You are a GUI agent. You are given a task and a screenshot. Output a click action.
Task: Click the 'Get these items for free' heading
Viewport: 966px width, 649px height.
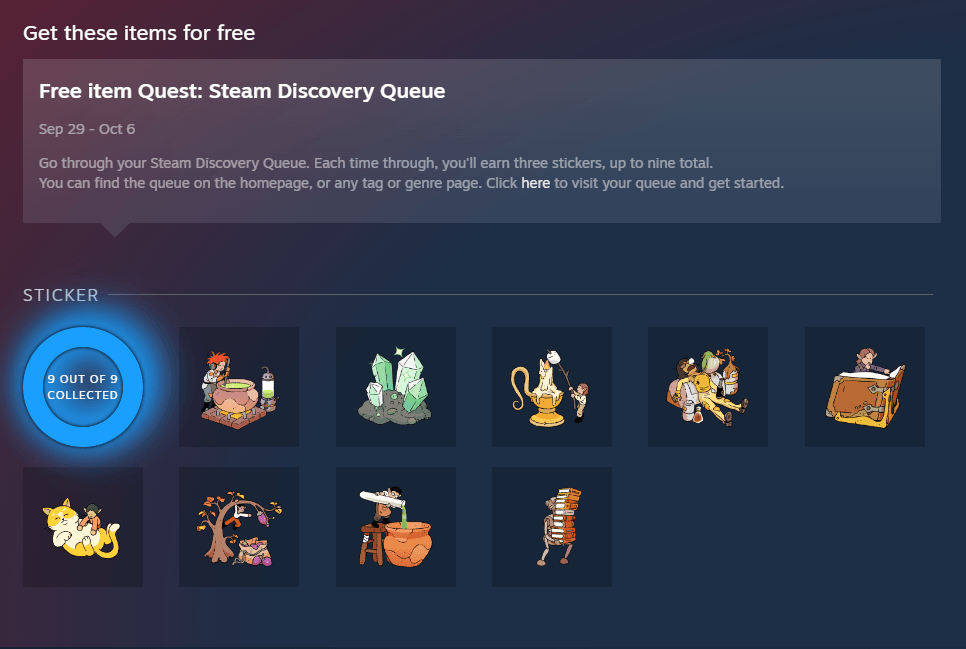pyautogui.click(x=139, y=33)
